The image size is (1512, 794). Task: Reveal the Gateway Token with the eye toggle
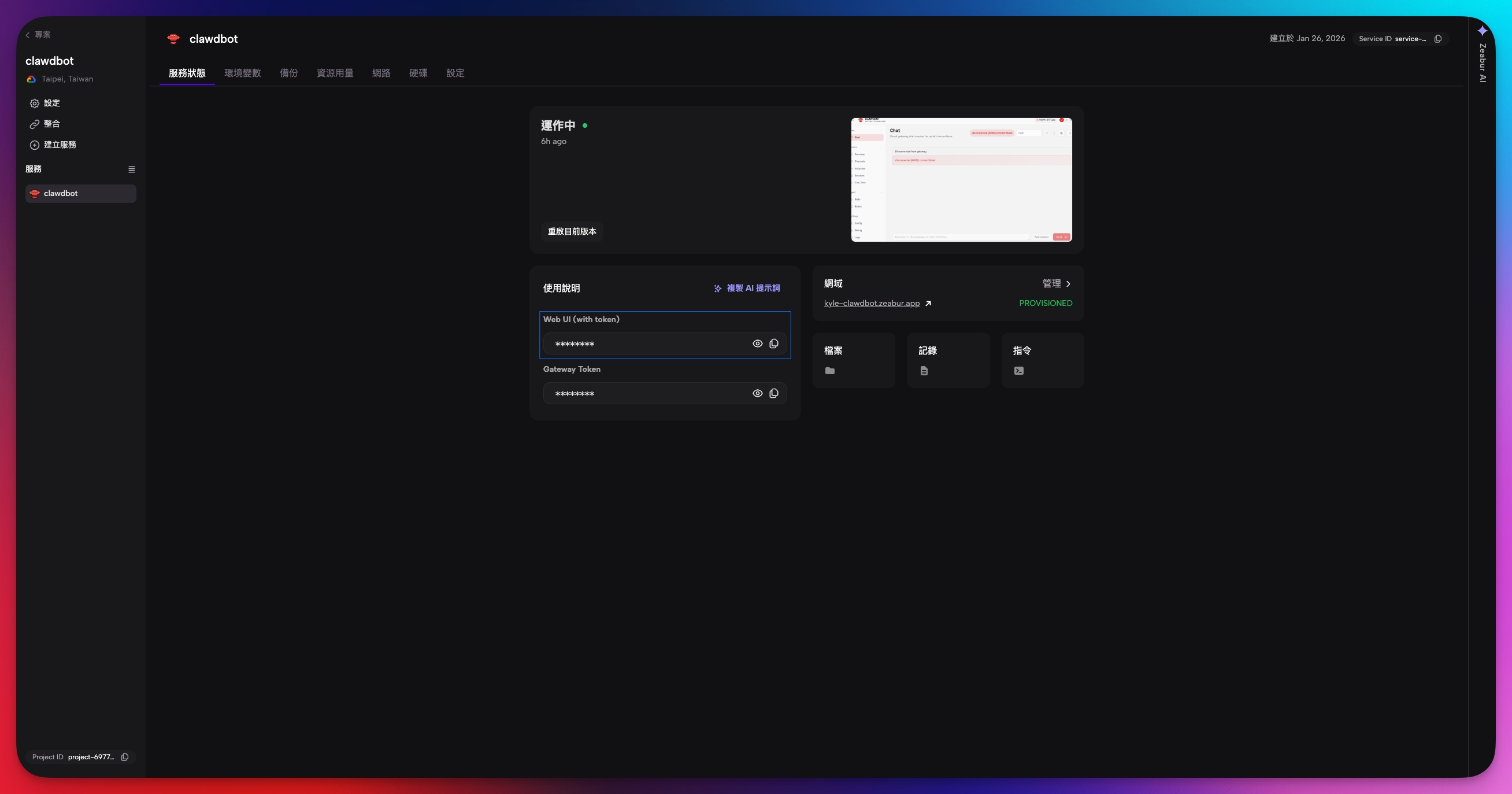(x=757, y=393)
